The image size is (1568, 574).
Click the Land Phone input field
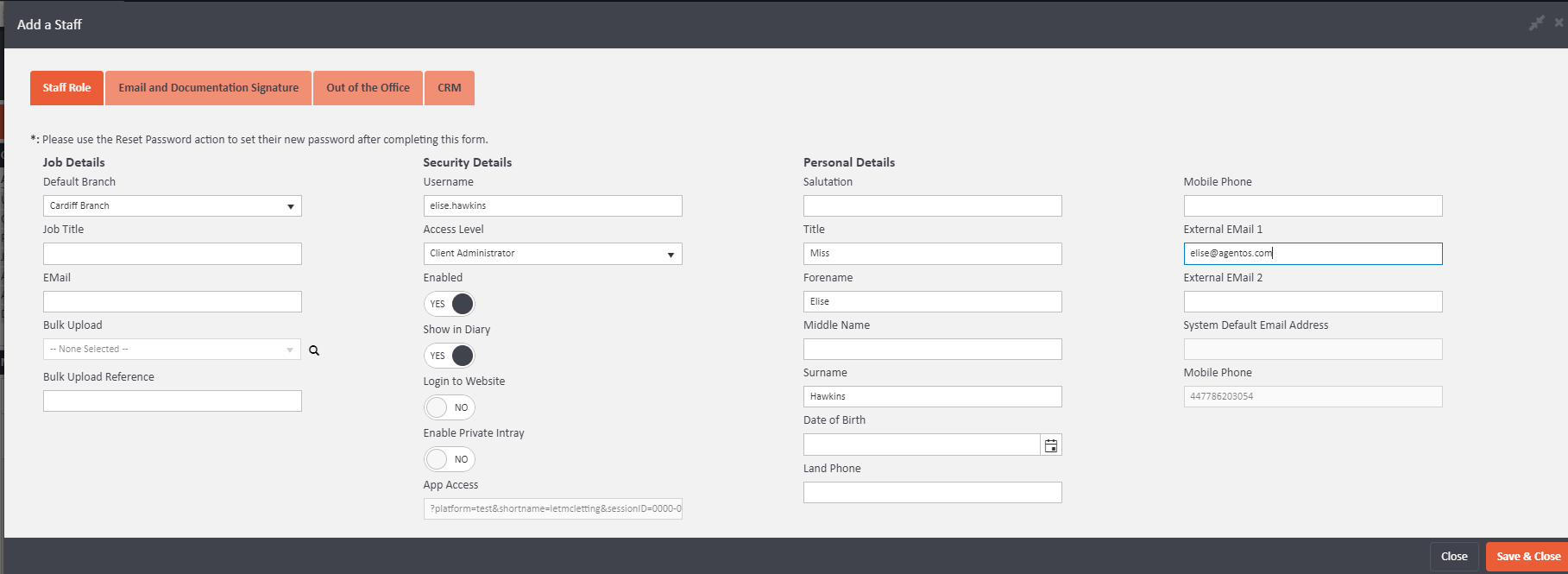coord(932,493)
